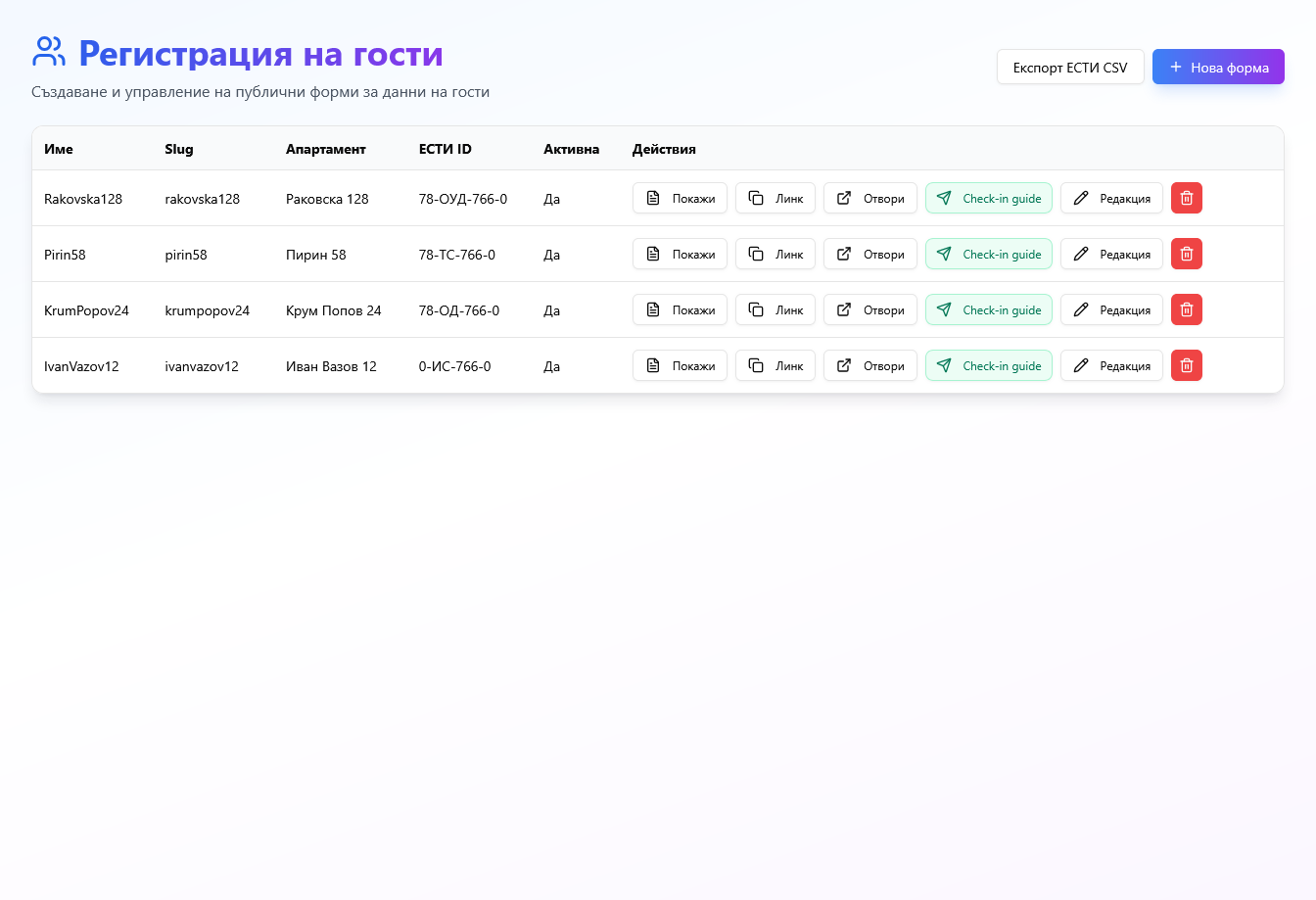This screenshot has height=900, width=1316.
Task: Click the ЕСТИ ID column header
Action: coord(446,149)
